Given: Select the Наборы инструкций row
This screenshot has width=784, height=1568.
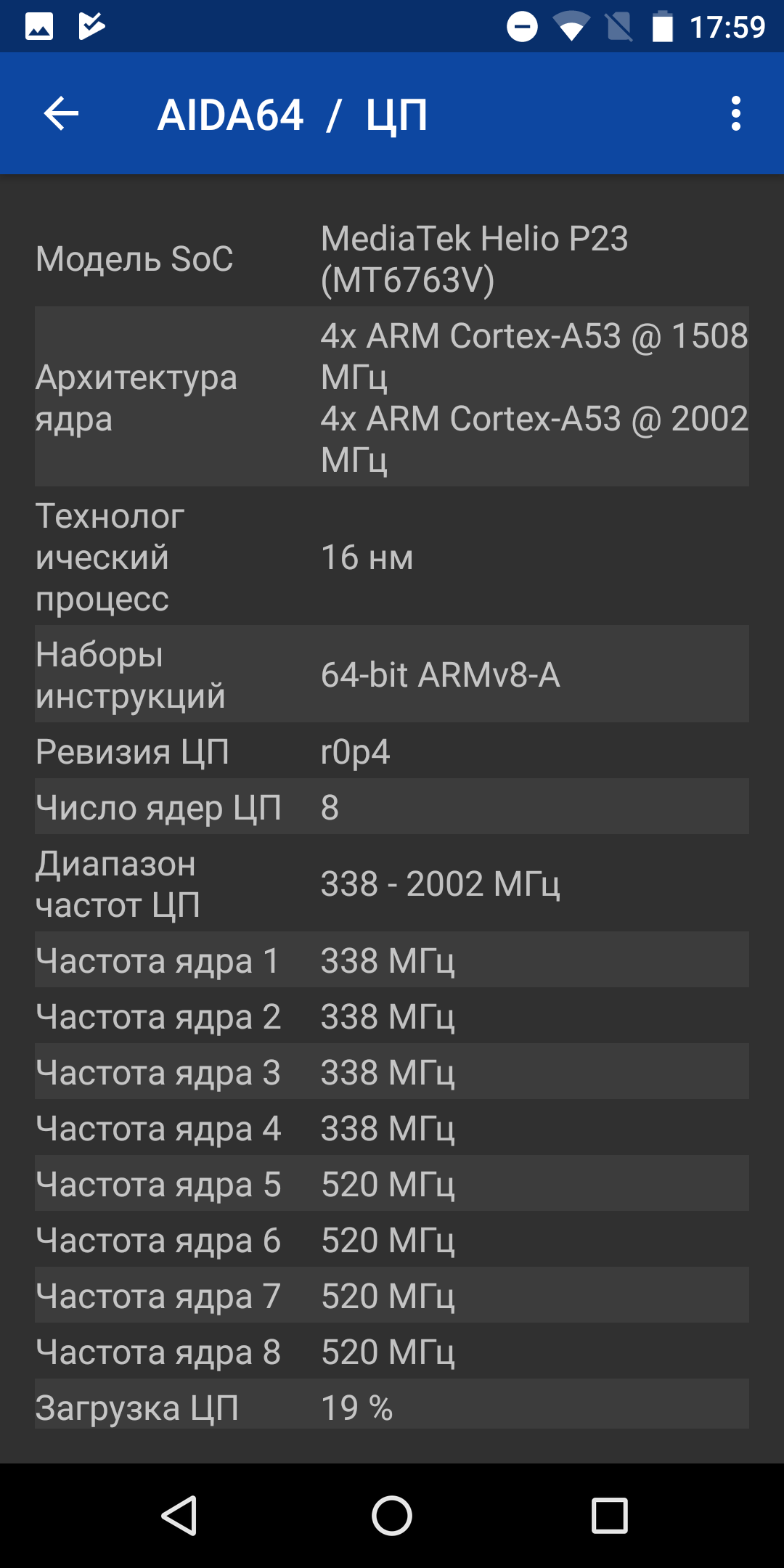Looking at the screenshot, I should [x=392, y=674].
